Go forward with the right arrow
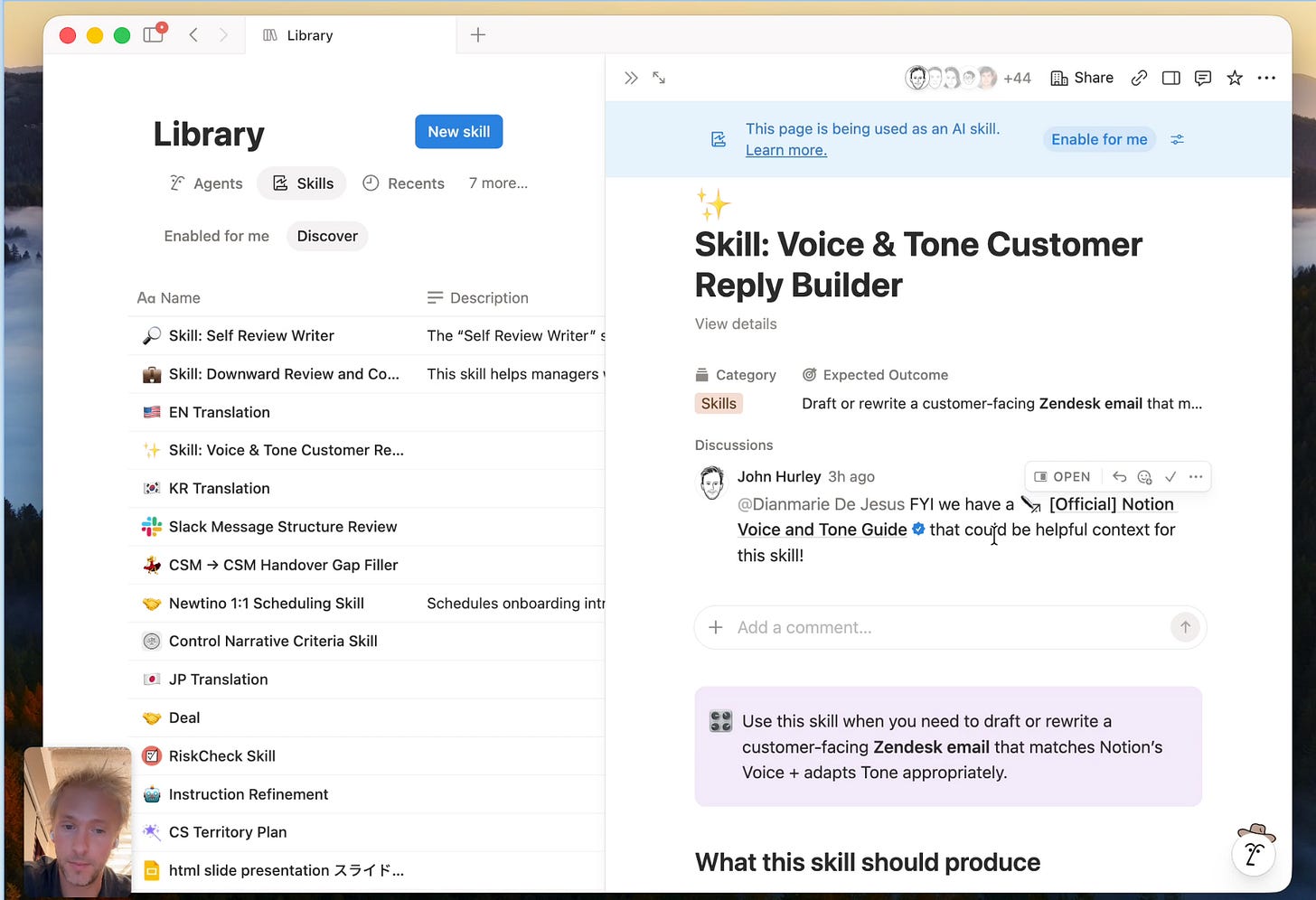This screenshot has width=1316, height=900. tap(223, 34)
